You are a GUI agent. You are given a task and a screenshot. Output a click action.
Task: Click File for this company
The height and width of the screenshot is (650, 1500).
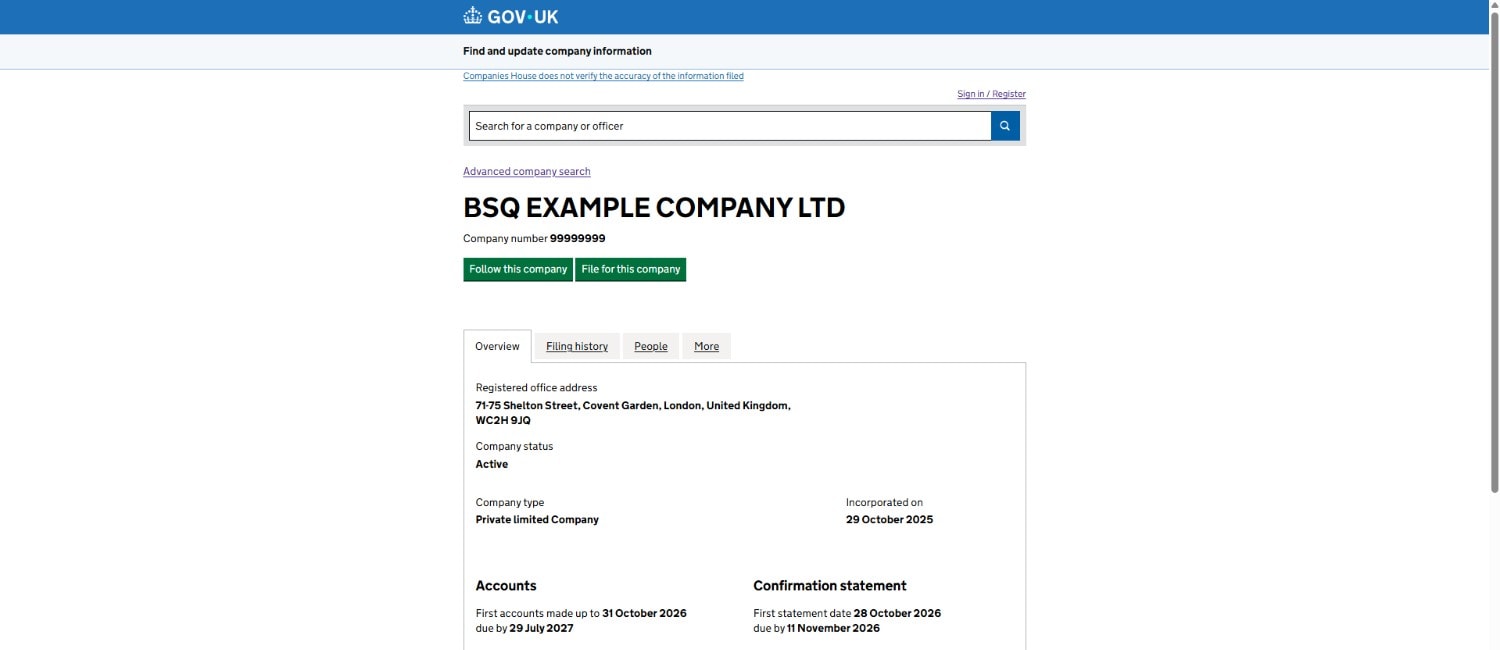[630, 269]
